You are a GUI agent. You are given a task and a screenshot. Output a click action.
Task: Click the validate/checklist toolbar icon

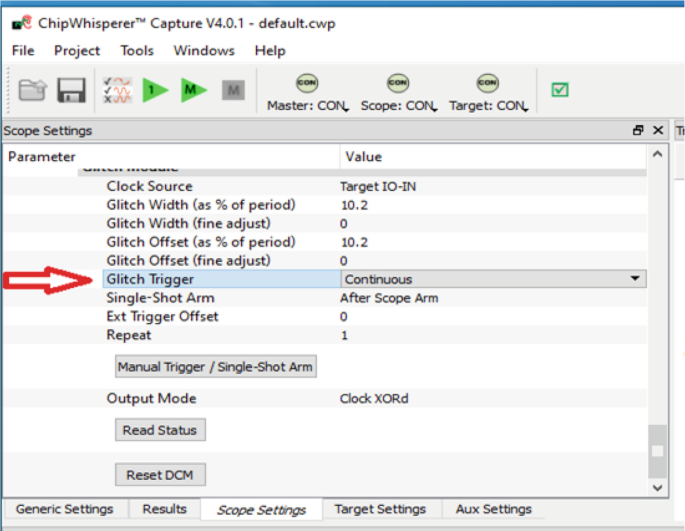118,91
